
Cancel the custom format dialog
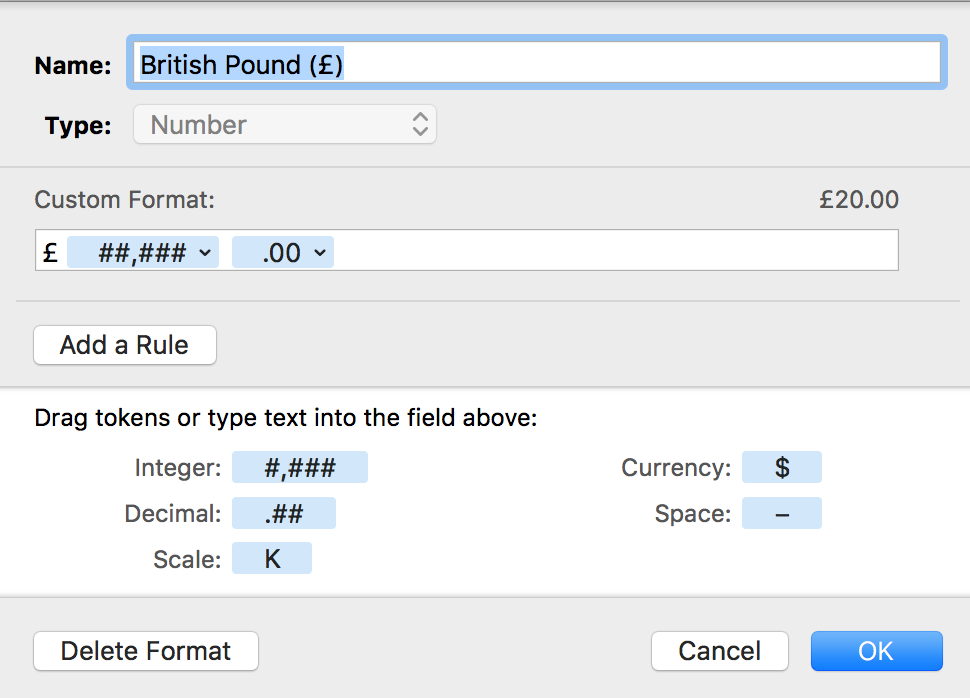point(719,651)
